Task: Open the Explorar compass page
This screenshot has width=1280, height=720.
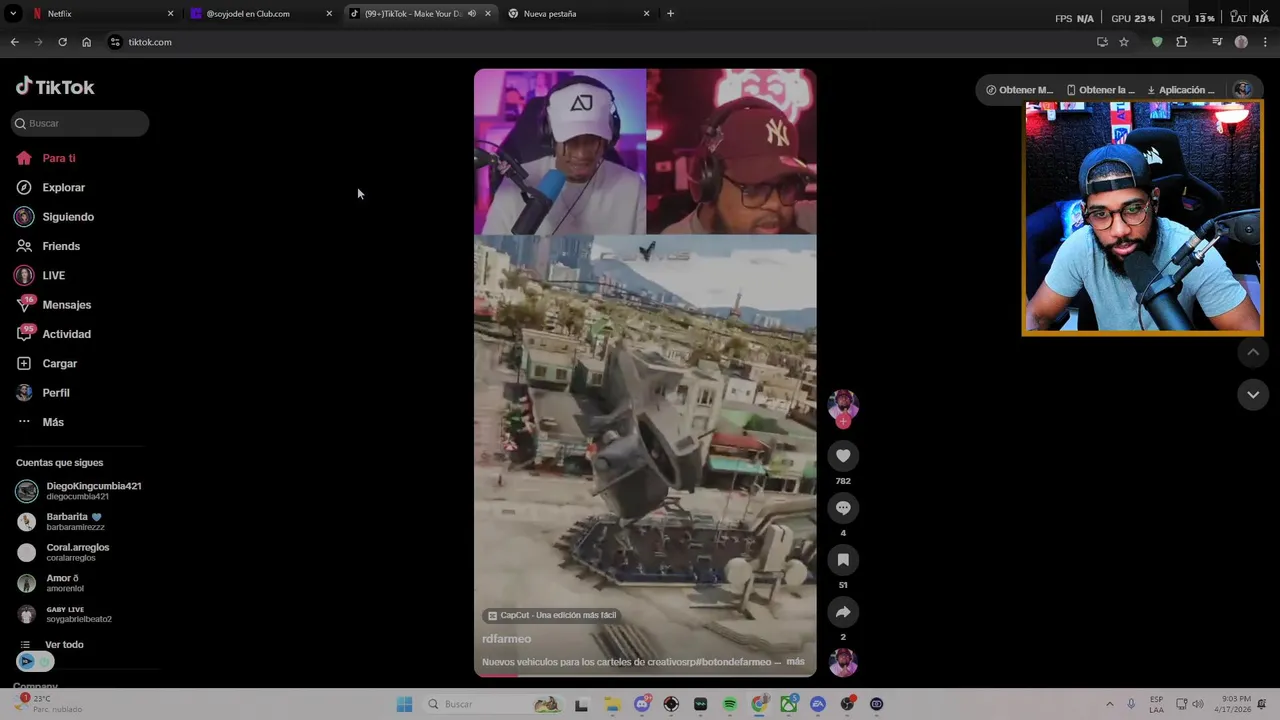Action: point(50,187)
